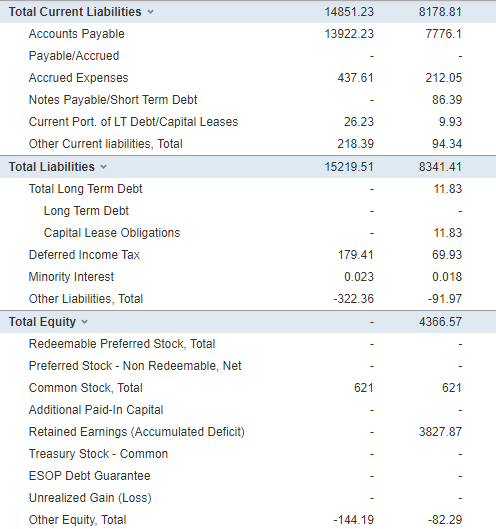This screenshot has width=496, height=529.
Task: Click the Common Stock, Total label
Action: point(86,388)
